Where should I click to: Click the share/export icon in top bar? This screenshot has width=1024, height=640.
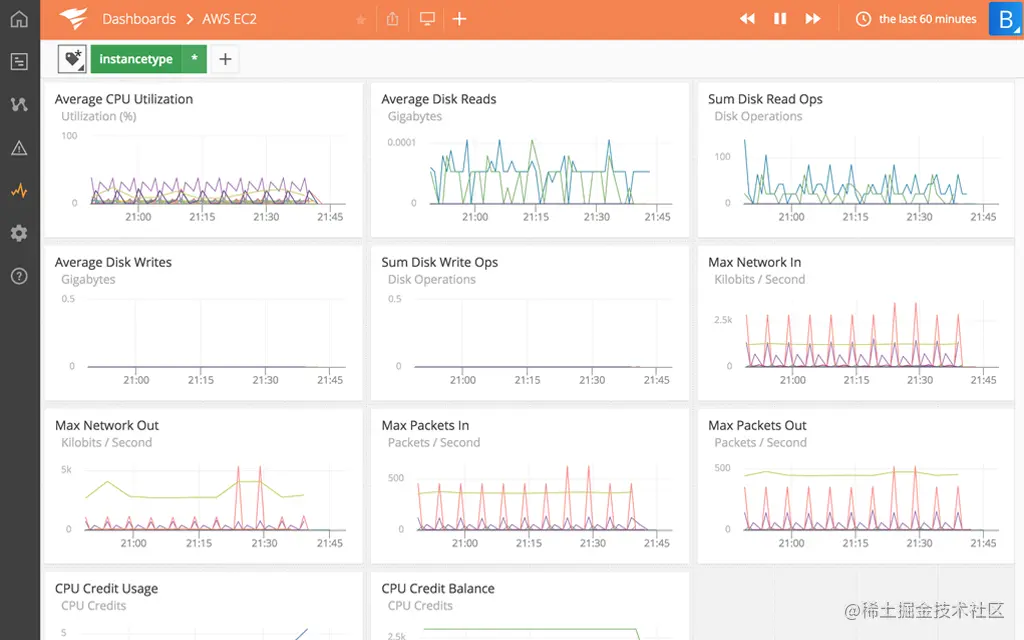tap(392, 18)
